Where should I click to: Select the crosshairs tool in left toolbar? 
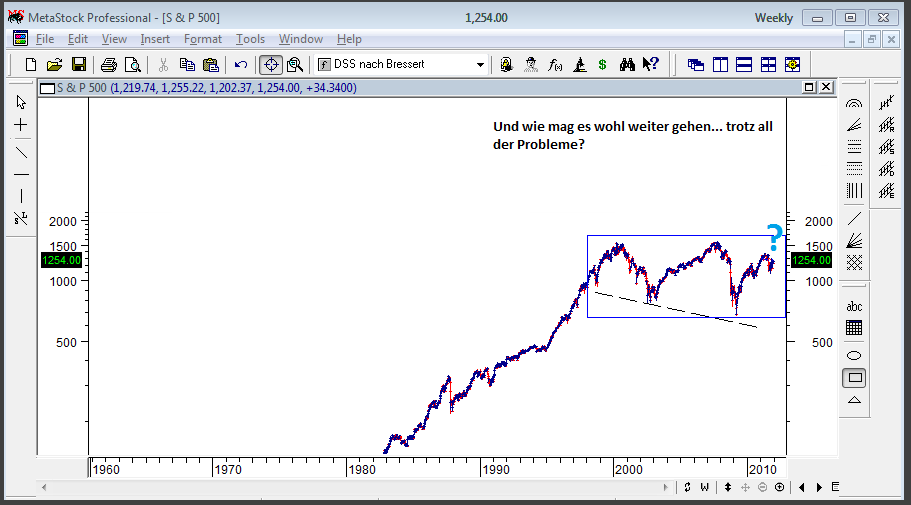point(21,125)
